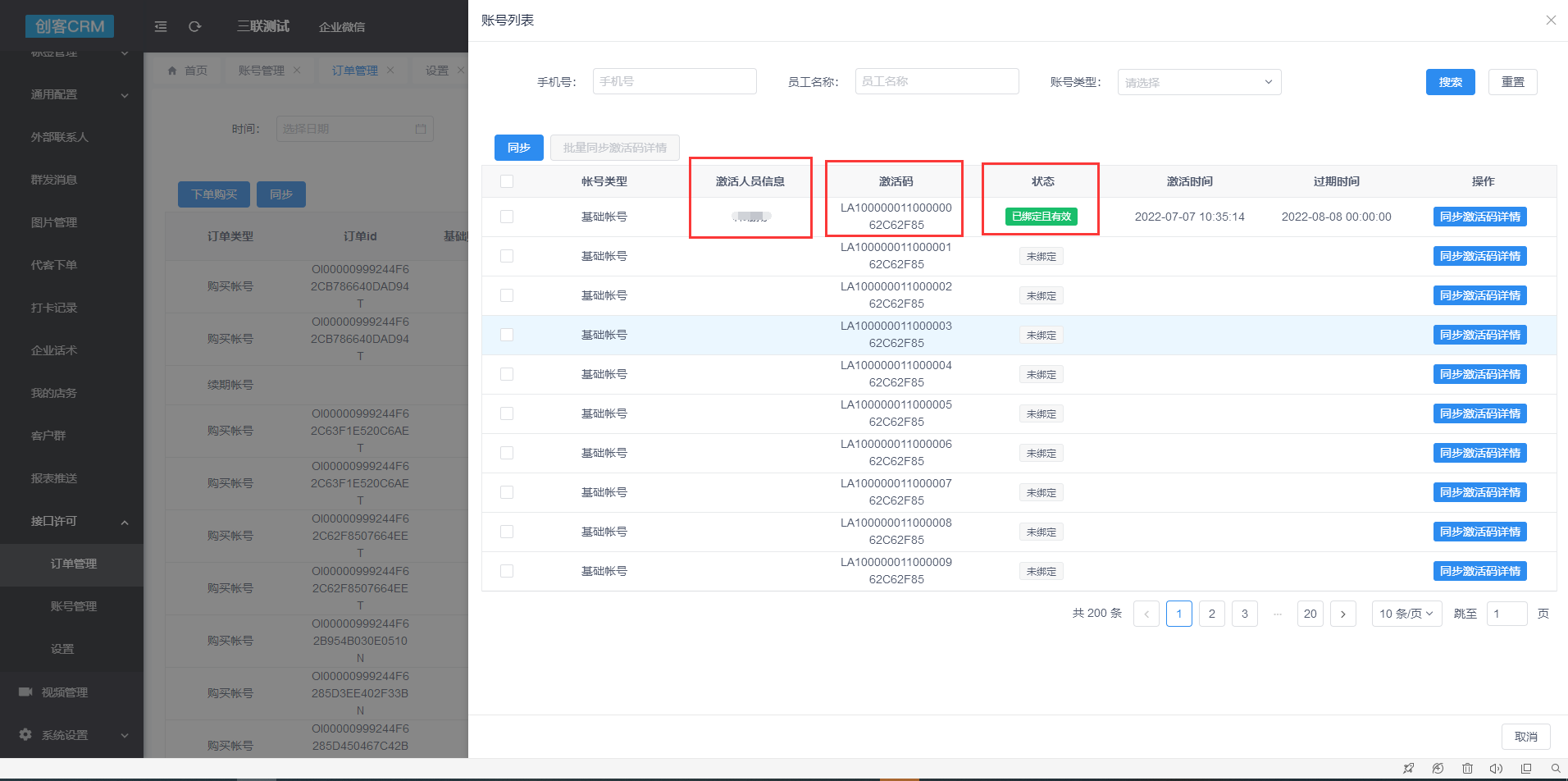Open the 首页 tab
Image resolution: width=1568 pixels, height=781 pixels.
[x=188, y=71]
